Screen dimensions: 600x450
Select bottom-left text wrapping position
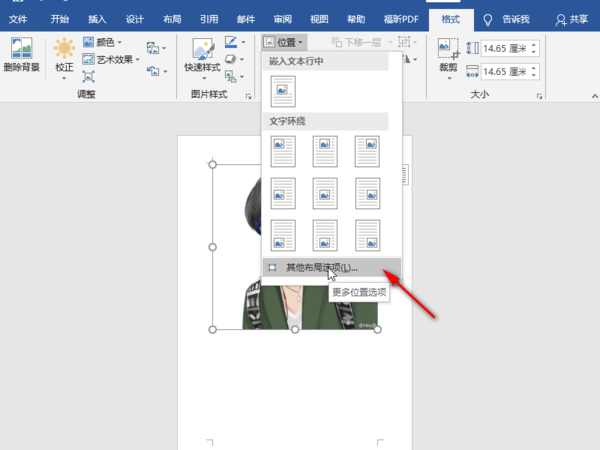[x=283, y=236]
